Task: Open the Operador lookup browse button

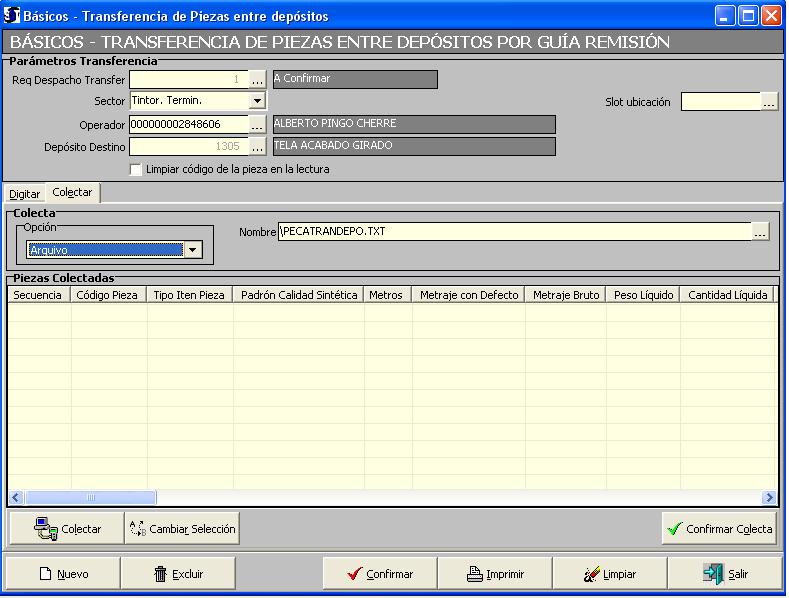Action: (257, 124)
